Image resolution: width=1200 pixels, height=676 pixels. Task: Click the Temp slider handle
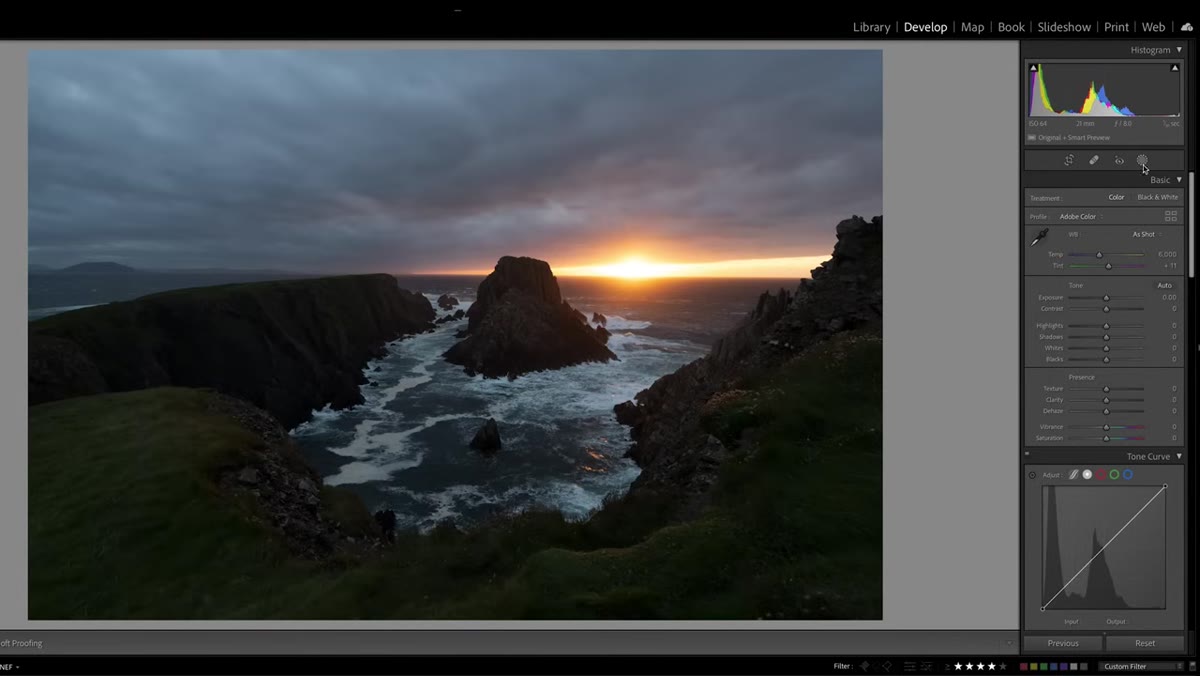(x=1099, y=255)
